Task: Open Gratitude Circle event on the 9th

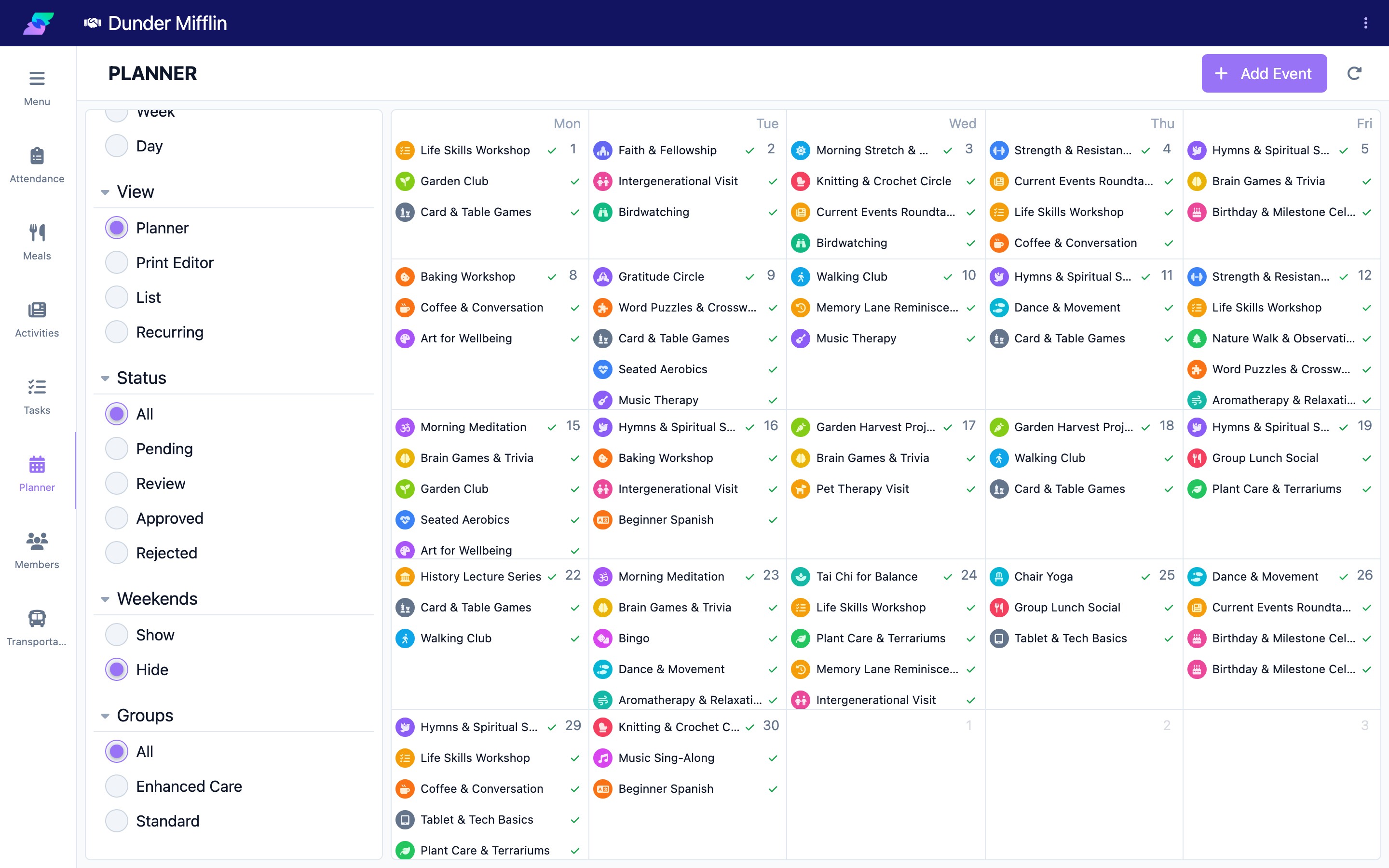Action: 661,277
